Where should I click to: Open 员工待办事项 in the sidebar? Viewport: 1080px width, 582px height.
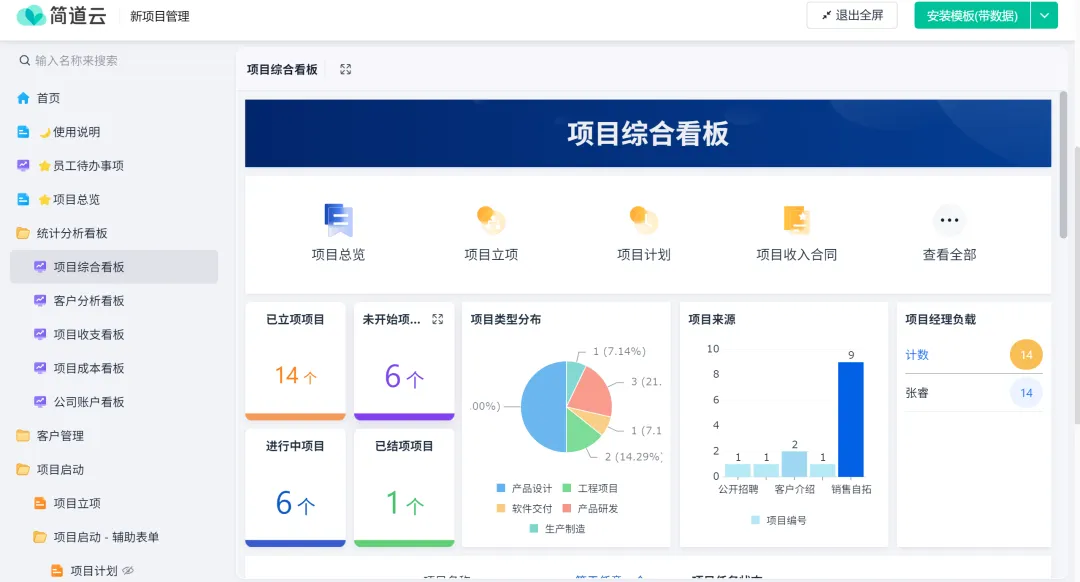pyautogui.click(x=114, y=165)
